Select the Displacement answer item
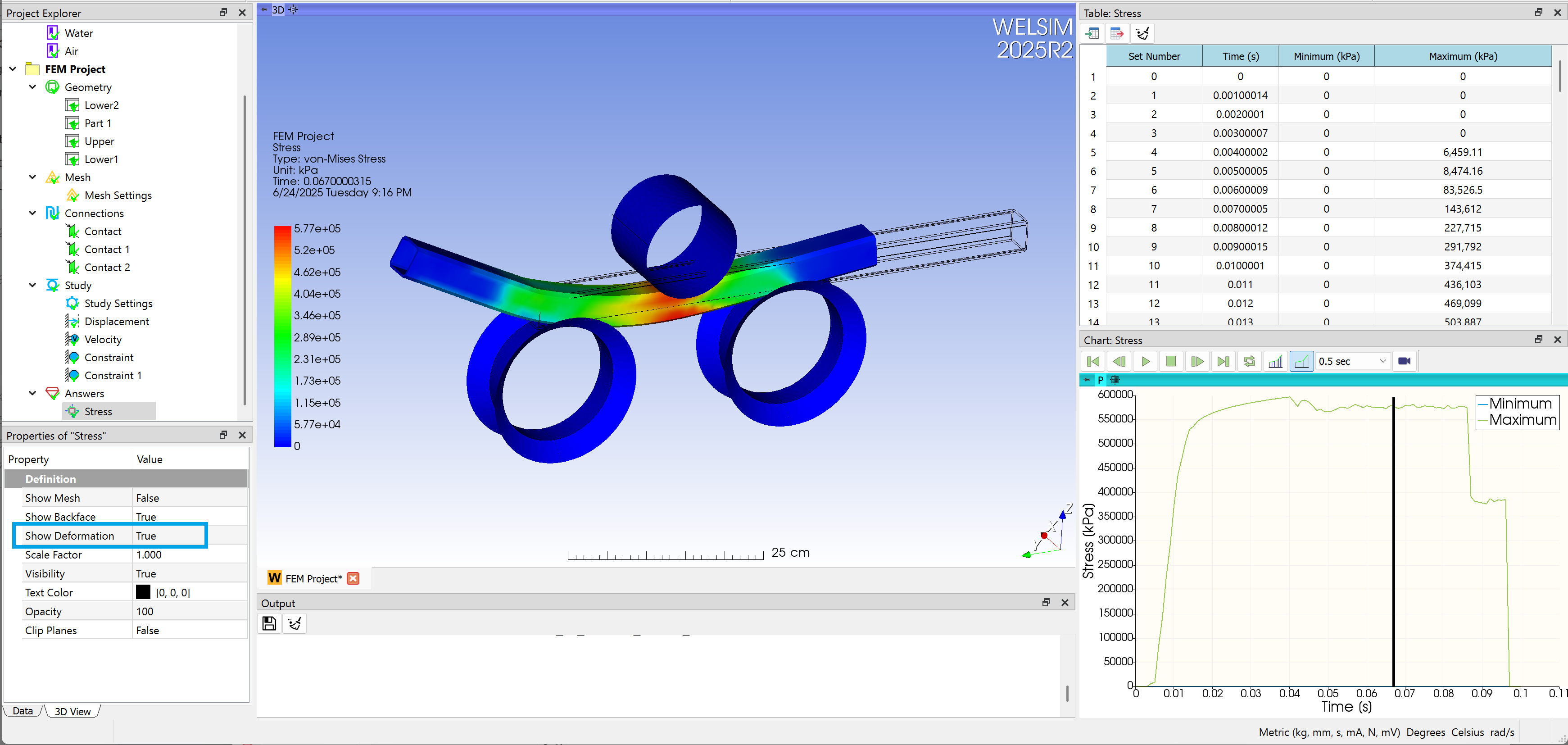Viewport: 1568px width, 745px height. (116, 321)
